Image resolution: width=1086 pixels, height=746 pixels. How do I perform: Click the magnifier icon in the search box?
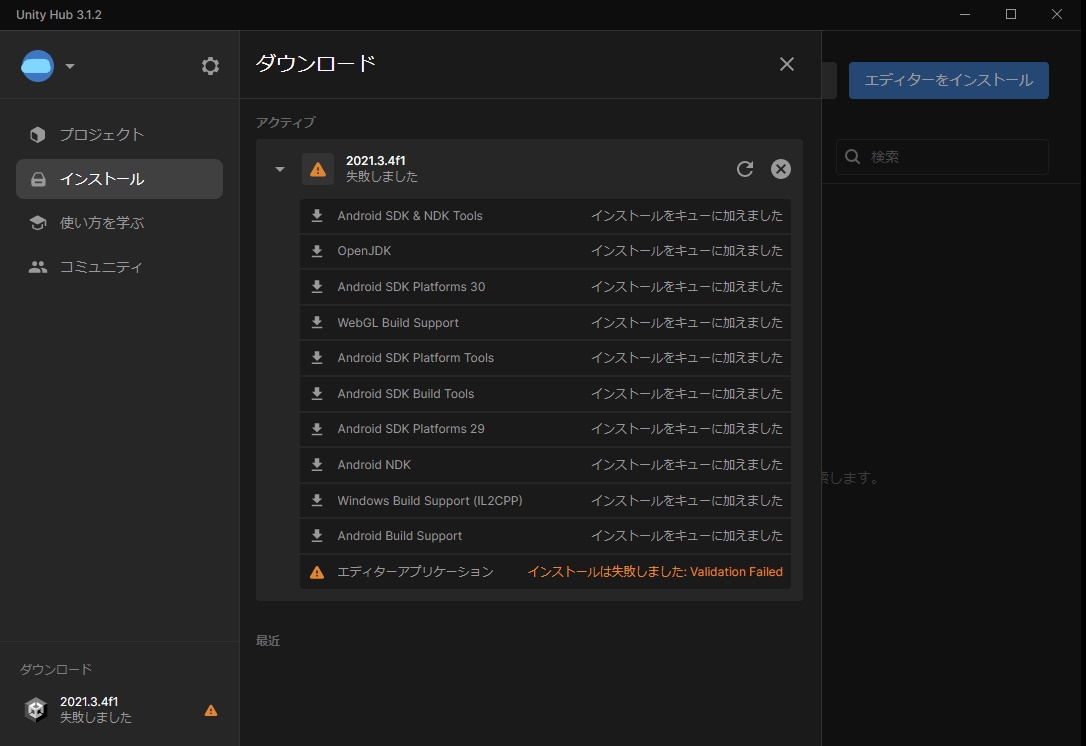point(851,156)
